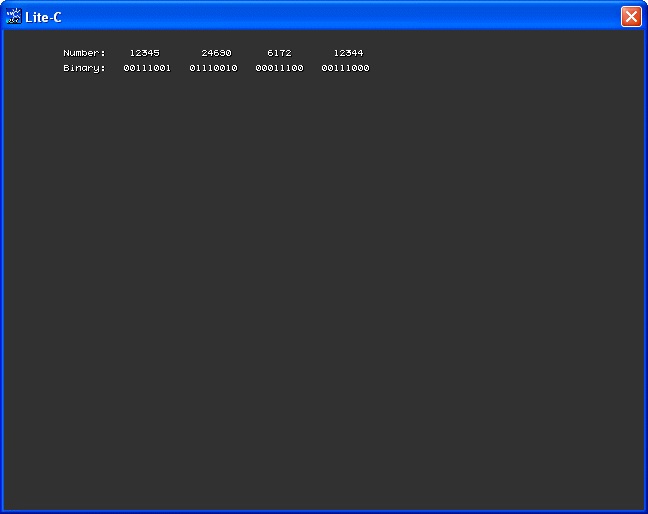Screen dimensions: 648x514
Task: Select the number 12345
Action: [144, 53]
